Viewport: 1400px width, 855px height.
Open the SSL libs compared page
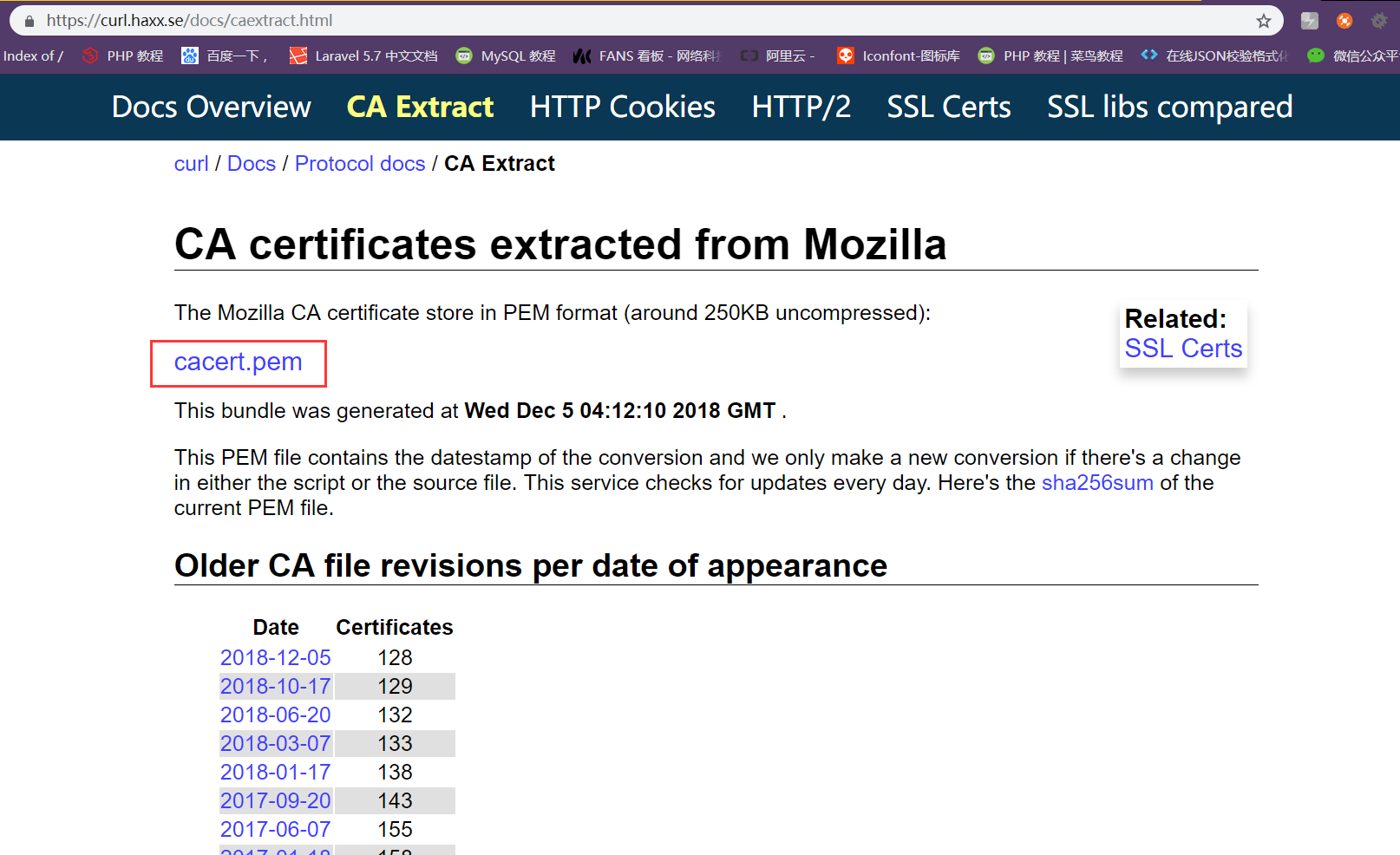coord(1169,107)
